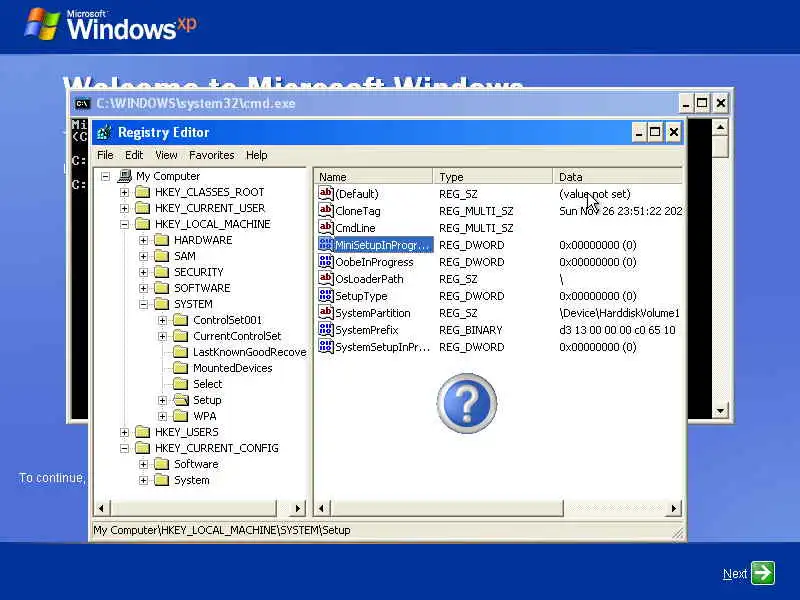Expand HKEY_CURRENT_USER node
The width and height of the screenshot is (800, 600).
click(x=124, y=208)
